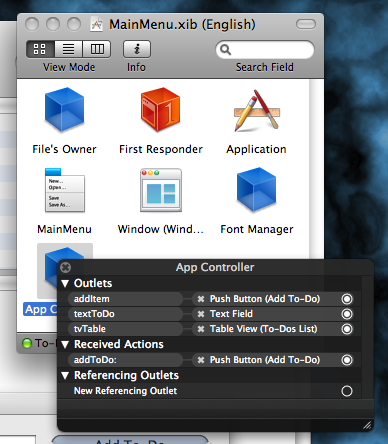The width and height of the screenshot is (388, 444).
Task: Click into the Search Field
Action: point(265,50)
